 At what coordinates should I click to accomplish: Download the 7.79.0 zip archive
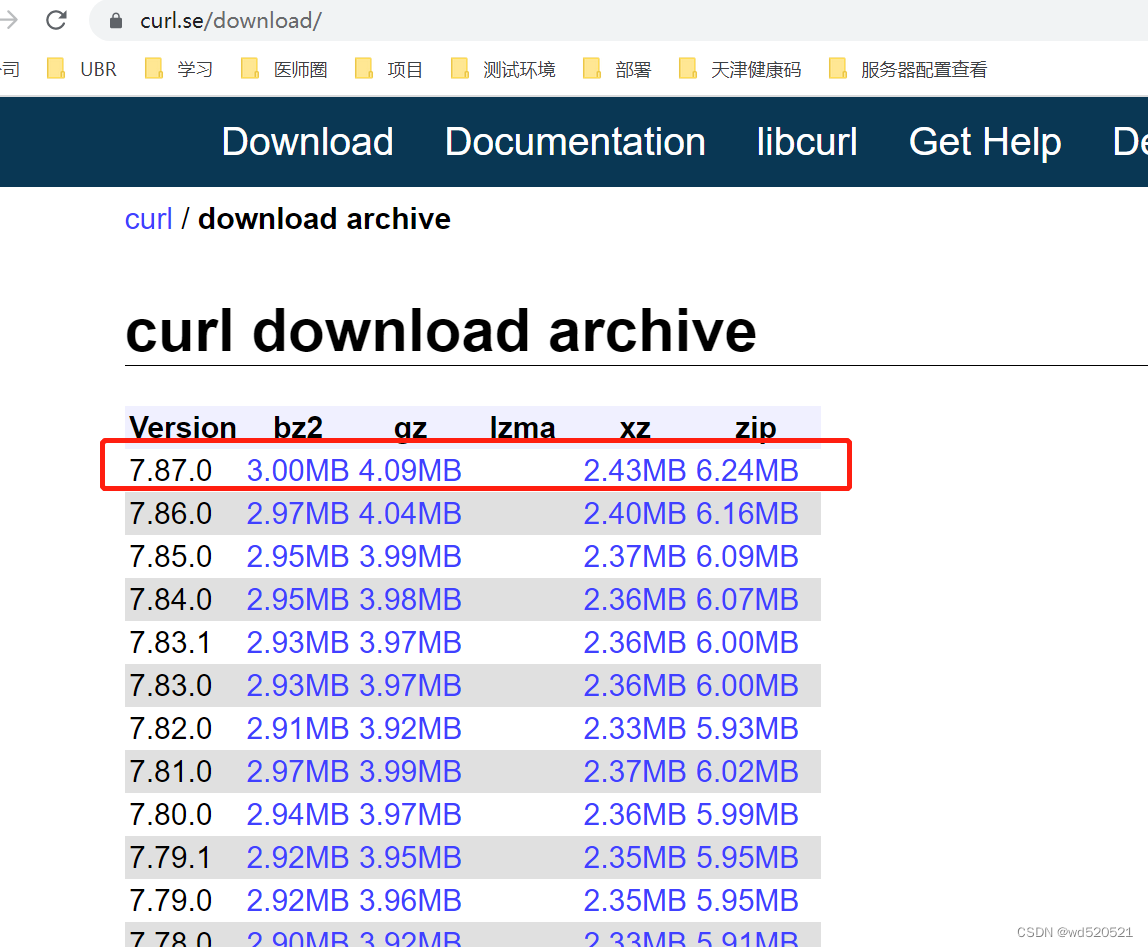[747, 901]
